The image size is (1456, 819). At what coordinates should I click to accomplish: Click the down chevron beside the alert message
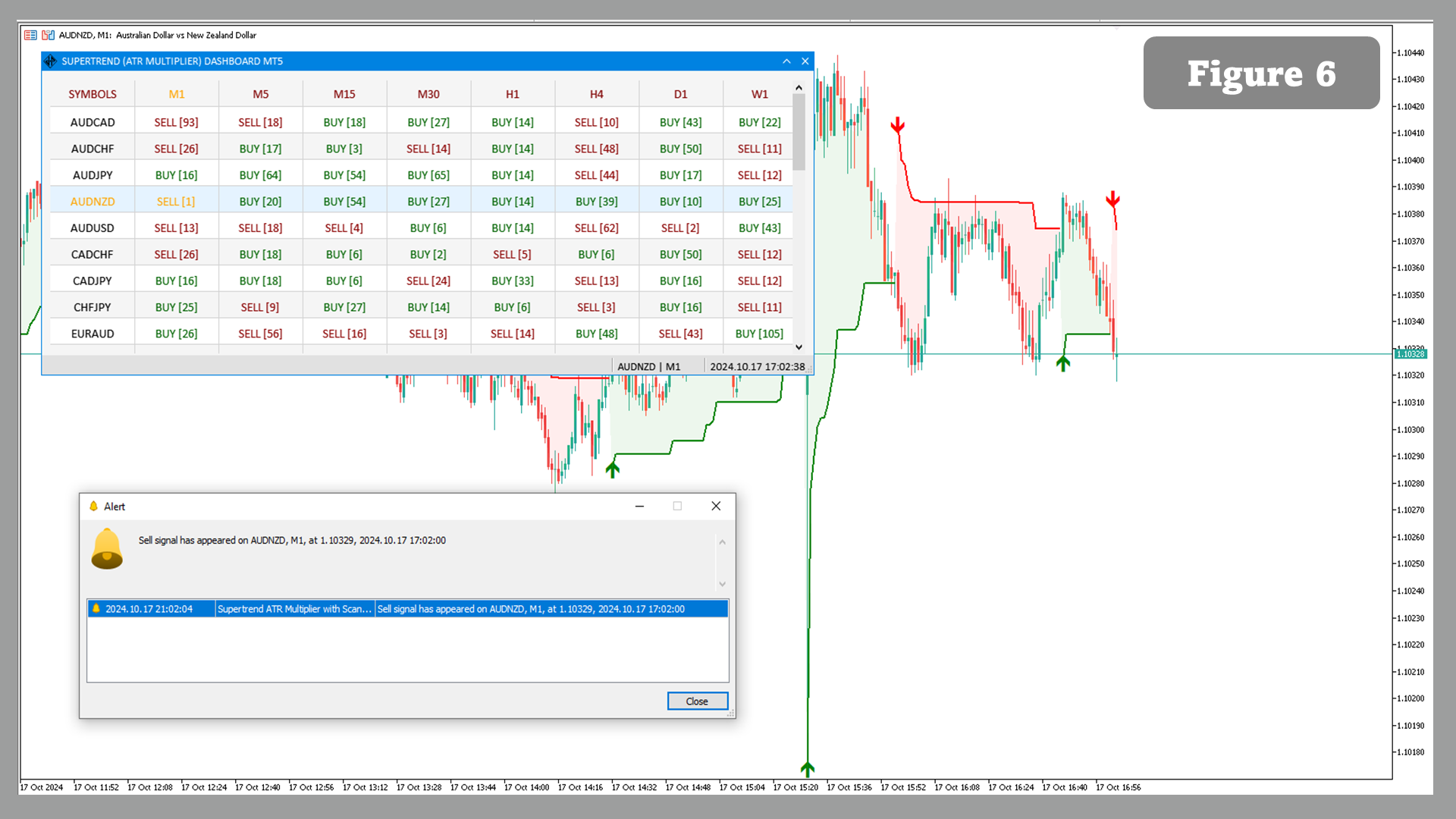click(x=722, y=584)
